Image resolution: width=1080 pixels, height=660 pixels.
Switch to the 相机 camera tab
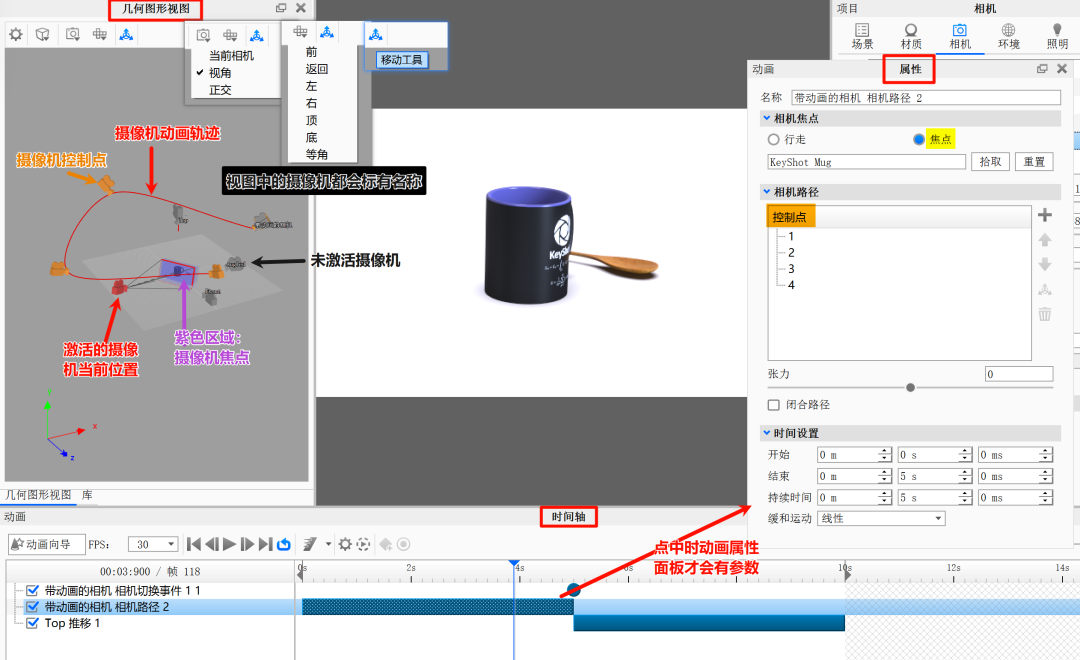click(x=959, y=36)
